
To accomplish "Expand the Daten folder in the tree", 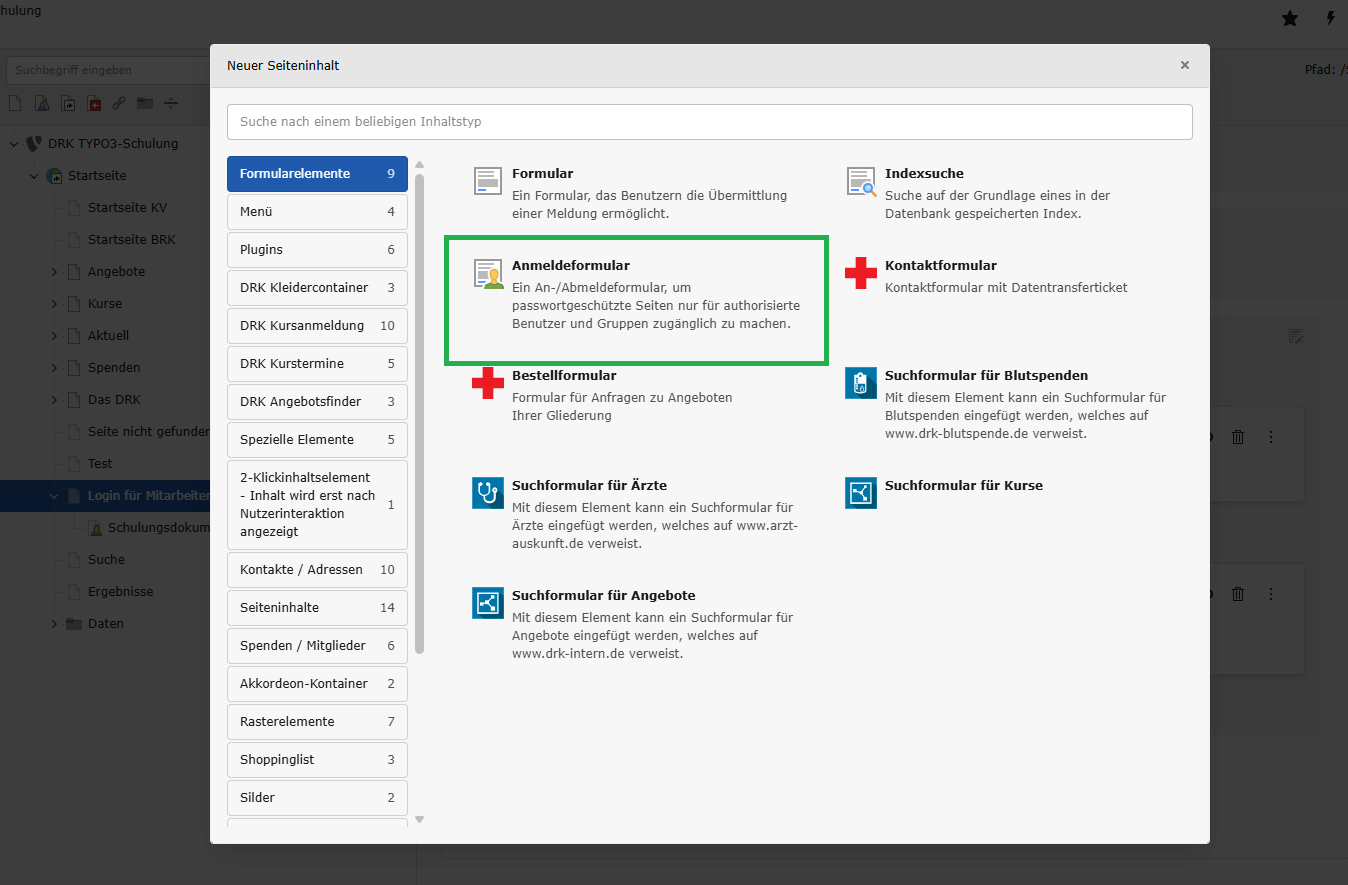I will click(54, 624).
